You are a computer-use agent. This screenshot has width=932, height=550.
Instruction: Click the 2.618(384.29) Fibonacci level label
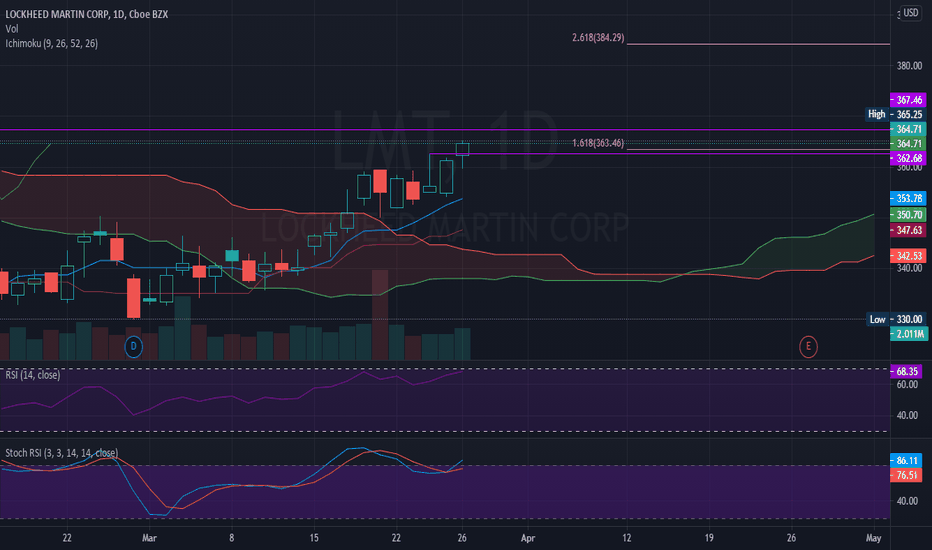point(598,37)
